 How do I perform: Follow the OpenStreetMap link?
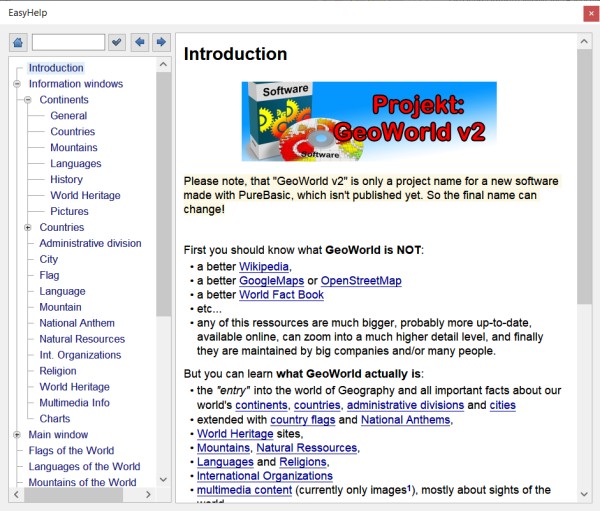tap(361, 281)
